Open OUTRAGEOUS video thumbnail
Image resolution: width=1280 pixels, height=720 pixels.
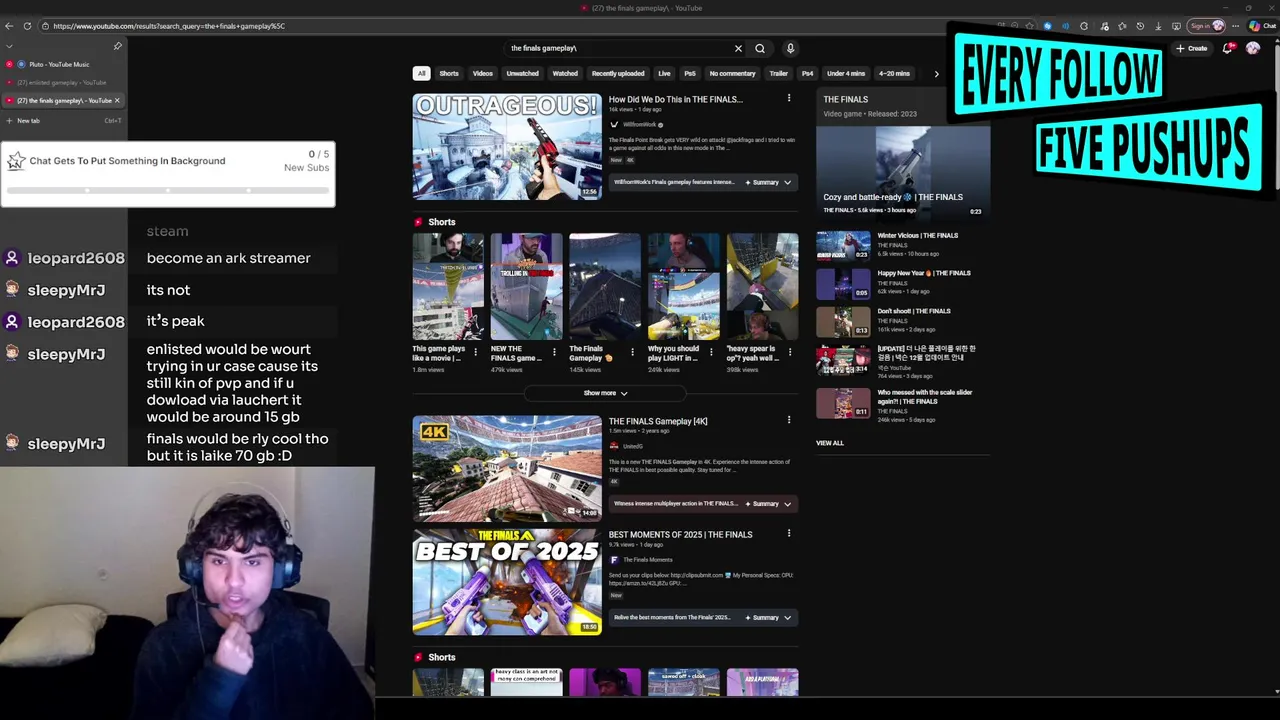(507, 146)
